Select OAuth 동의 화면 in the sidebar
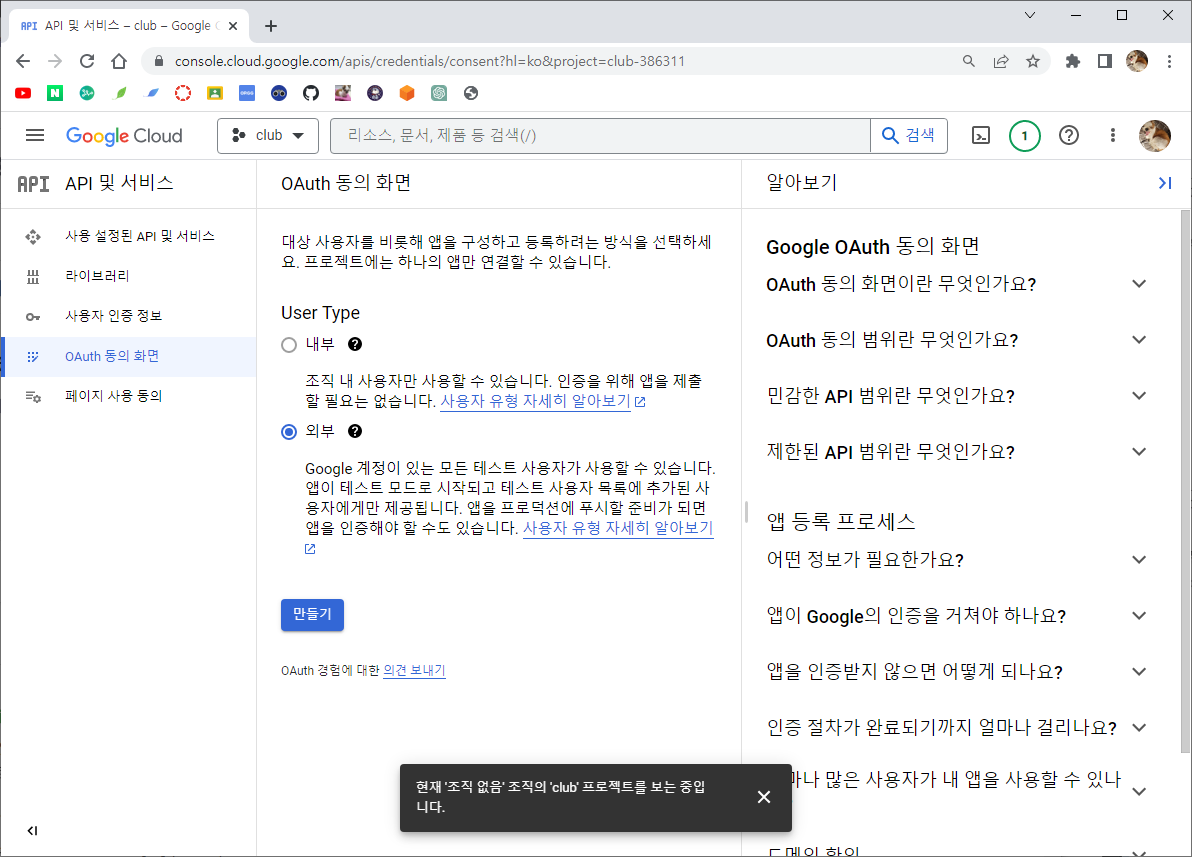The height and width of the screenshot is (857, 1192). [x=129, y=357]
